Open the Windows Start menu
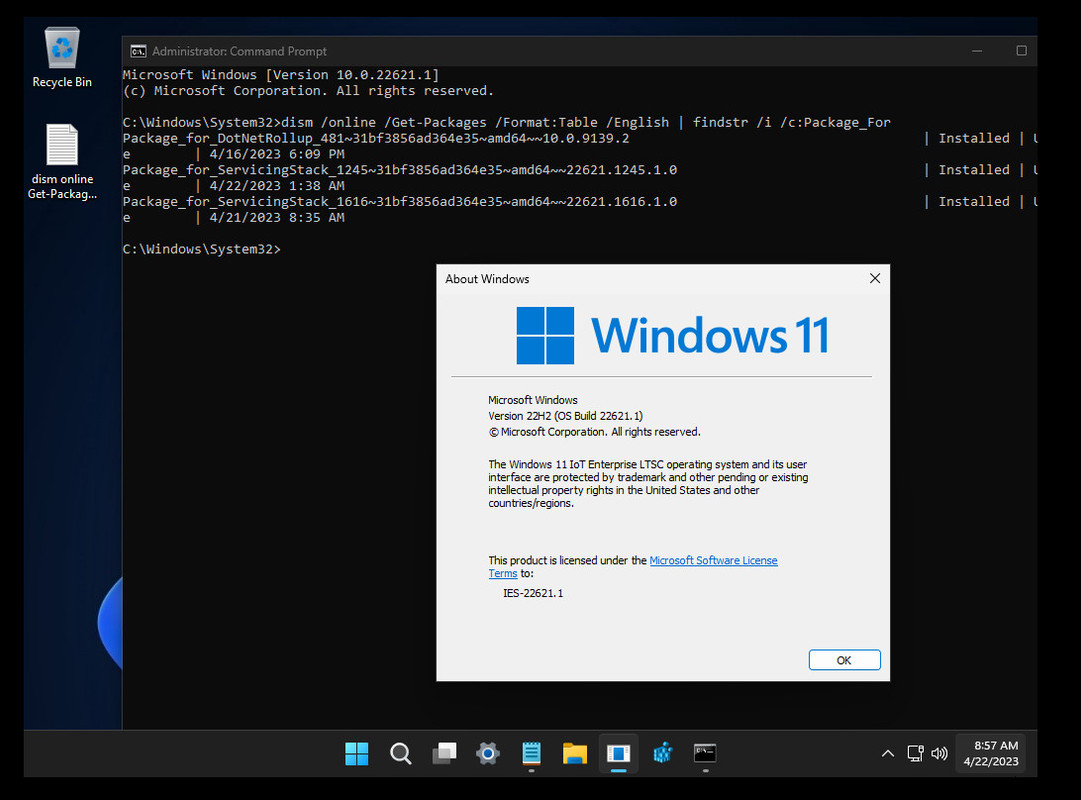 tap(356, 753)
